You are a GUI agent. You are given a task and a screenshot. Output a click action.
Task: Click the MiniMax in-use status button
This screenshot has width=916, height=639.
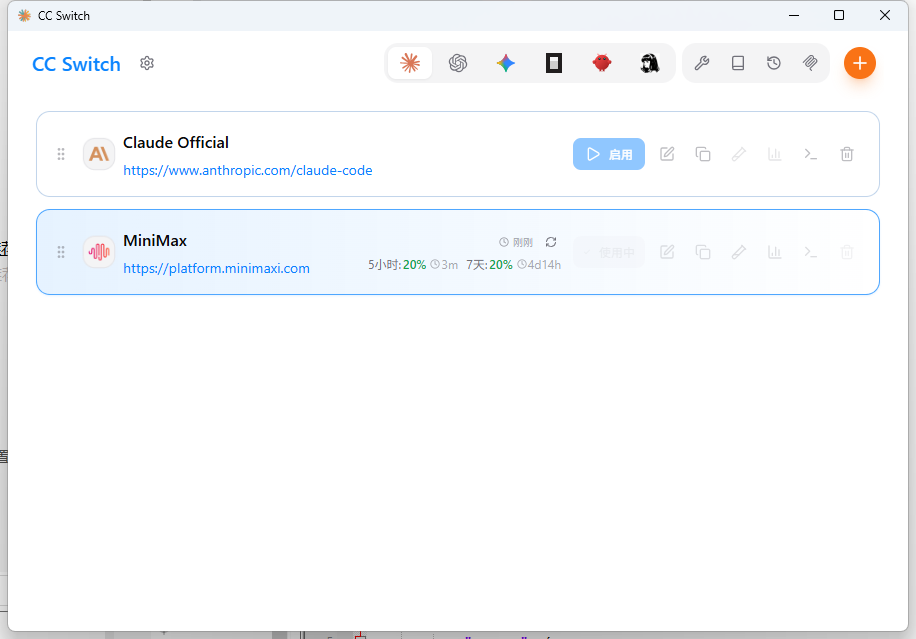(x=609, y=252)
